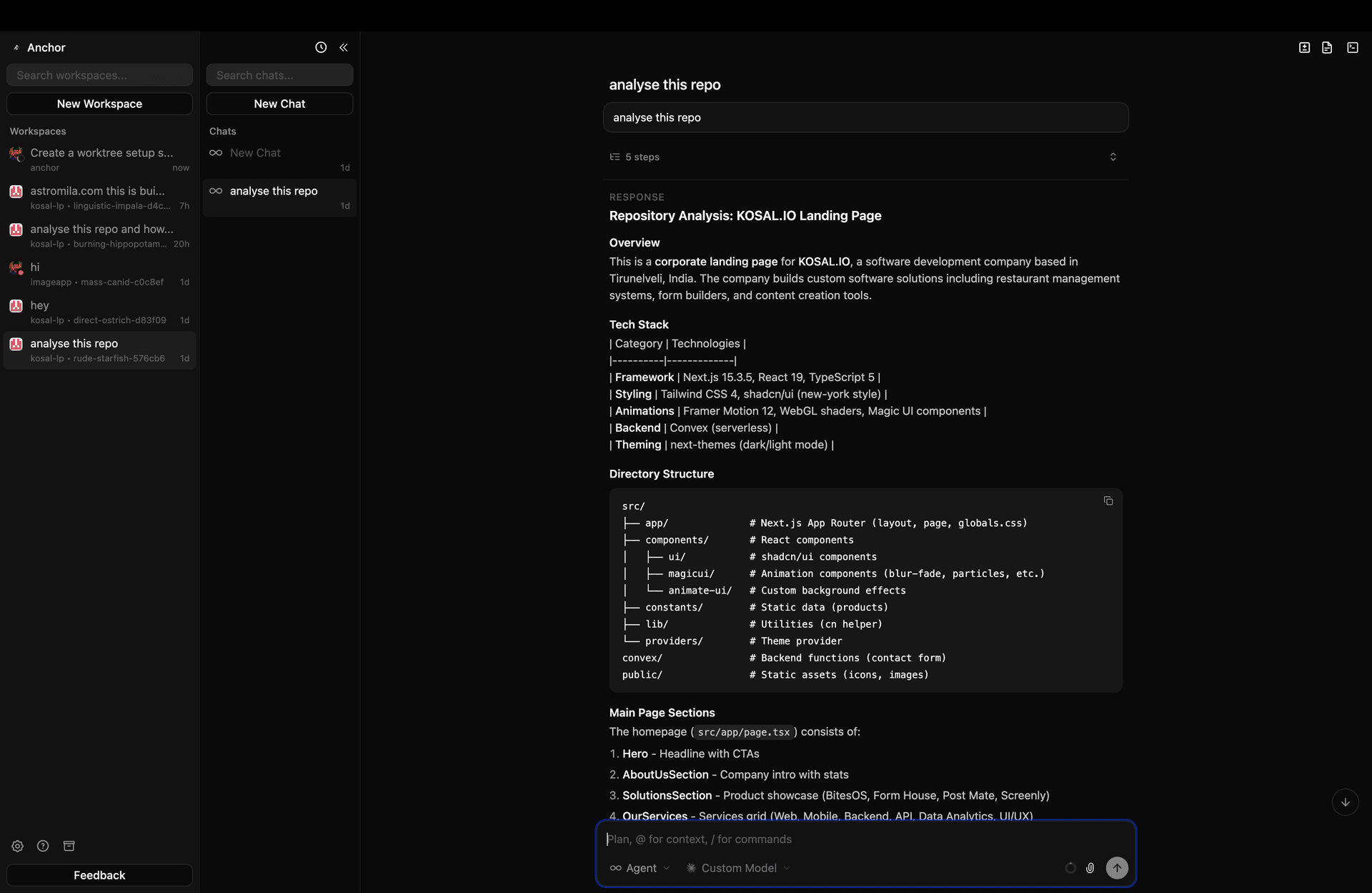Click avatar of 'Create a worktree setup' workspace
This screenshot has width=1372, height=893.
click(x=16, y=153)
